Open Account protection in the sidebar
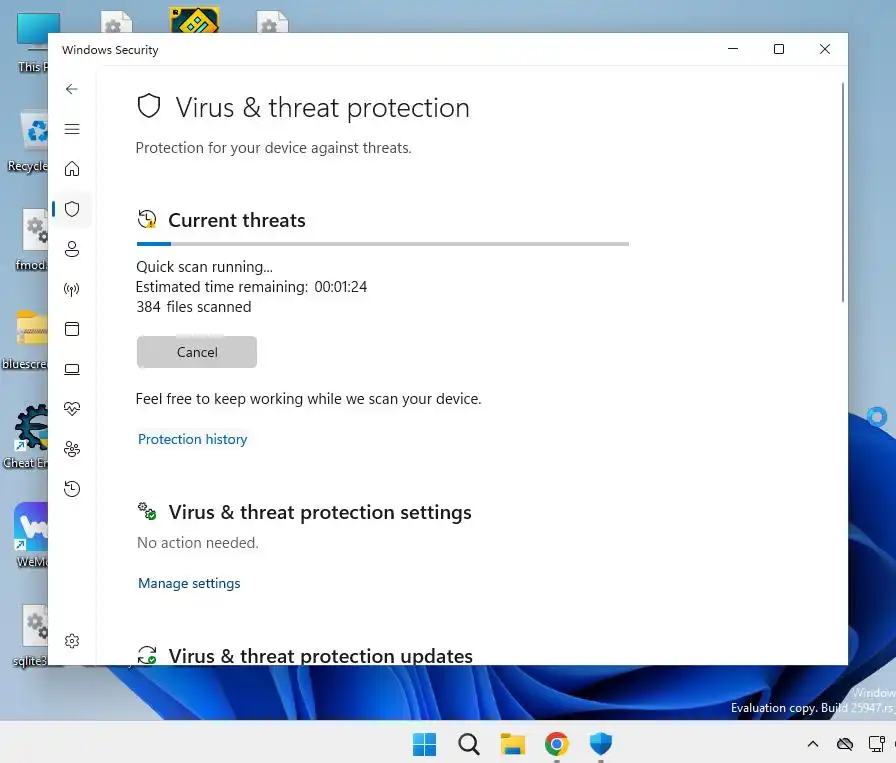The width and height of the screenshot is (896, 763). click(71, 249)
